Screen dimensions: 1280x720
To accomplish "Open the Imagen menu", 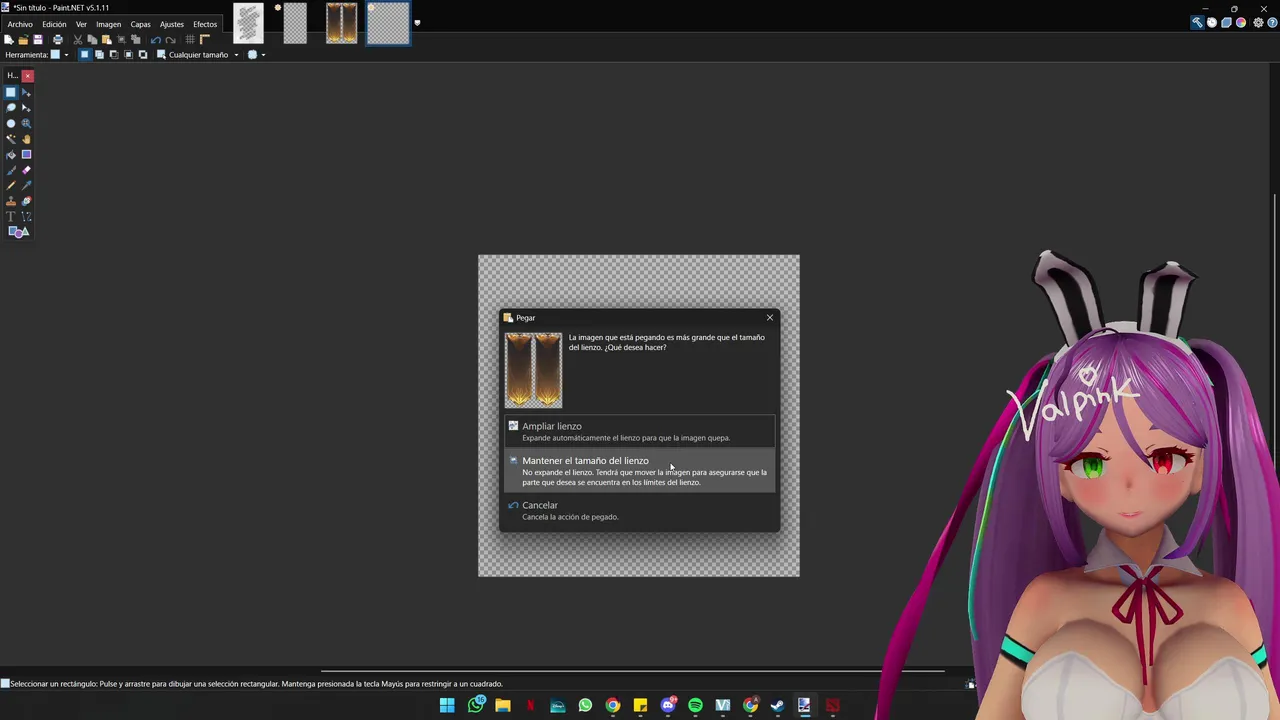I will pos(108,24).
